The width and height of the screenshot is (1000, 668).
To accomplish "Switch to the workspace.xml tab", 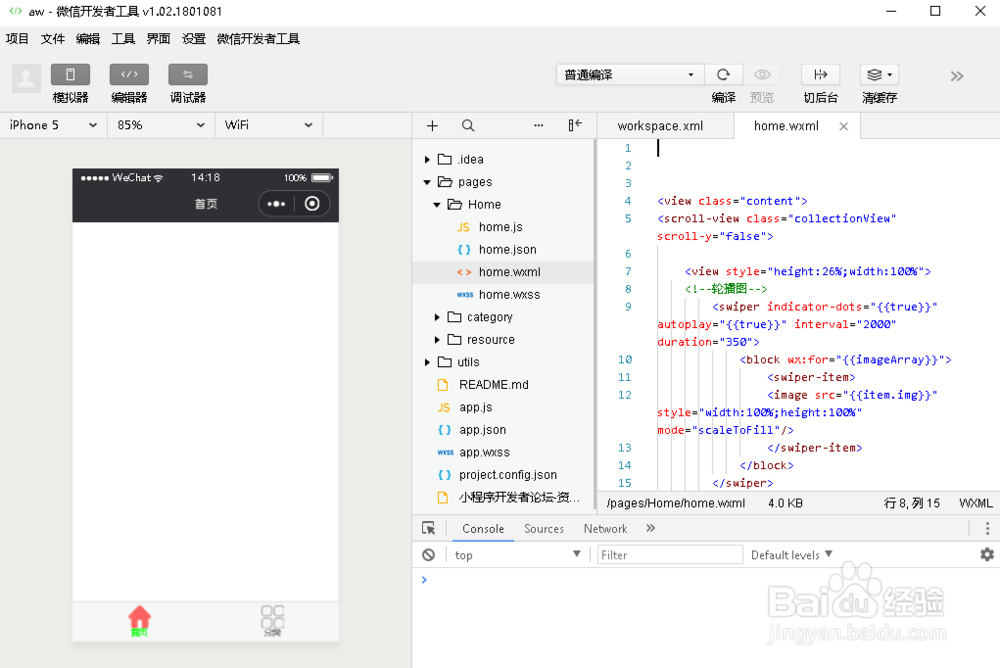I will tap(660, 126).
